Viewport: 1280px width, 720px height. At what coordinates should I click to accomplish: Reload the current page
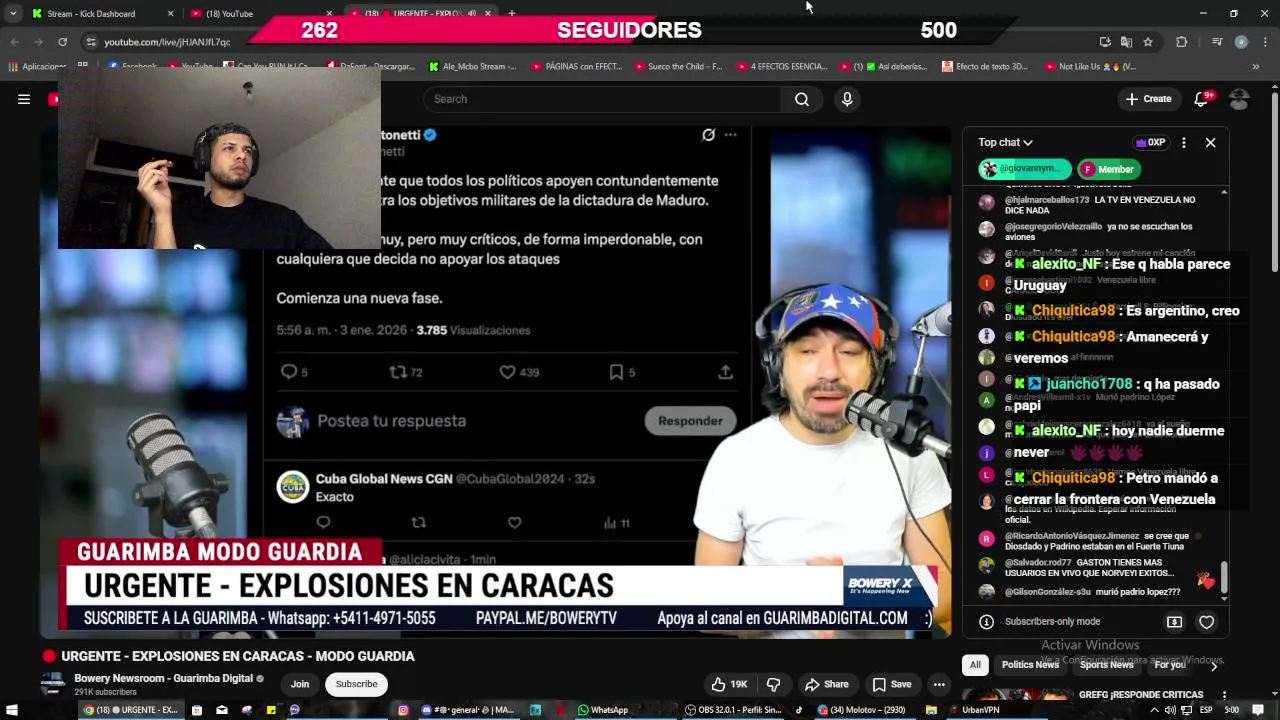62,42
